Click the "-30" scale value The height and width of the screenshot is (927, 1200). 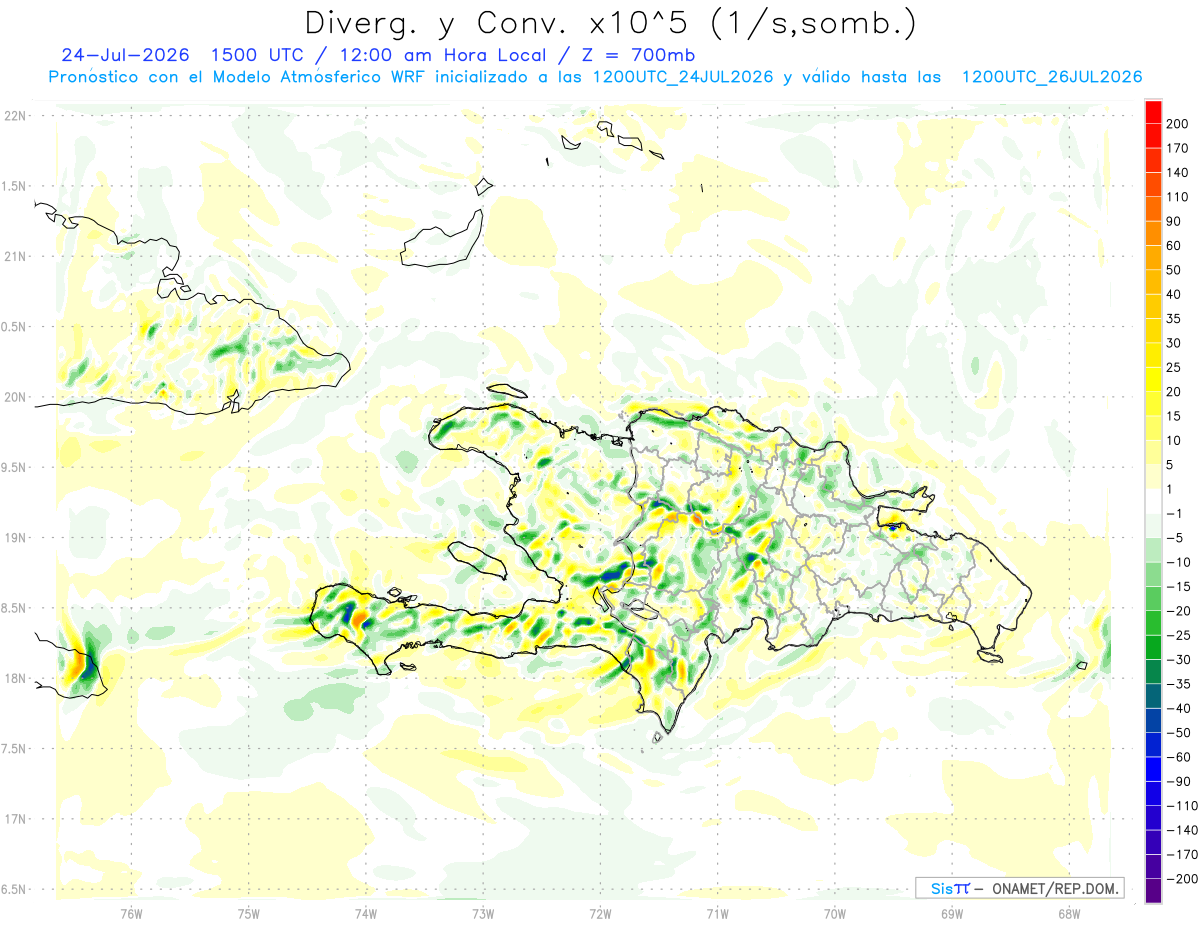[1177, 659]
